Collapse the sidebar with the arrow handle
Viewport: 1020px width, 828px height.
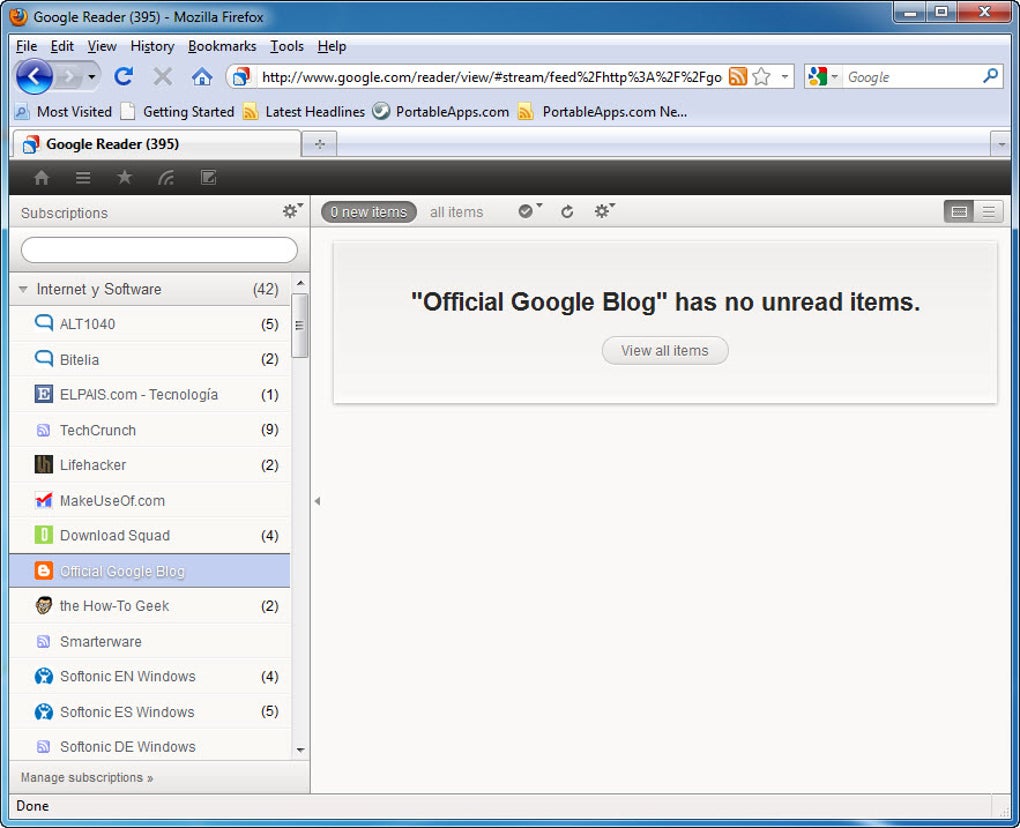coord(317,501)
